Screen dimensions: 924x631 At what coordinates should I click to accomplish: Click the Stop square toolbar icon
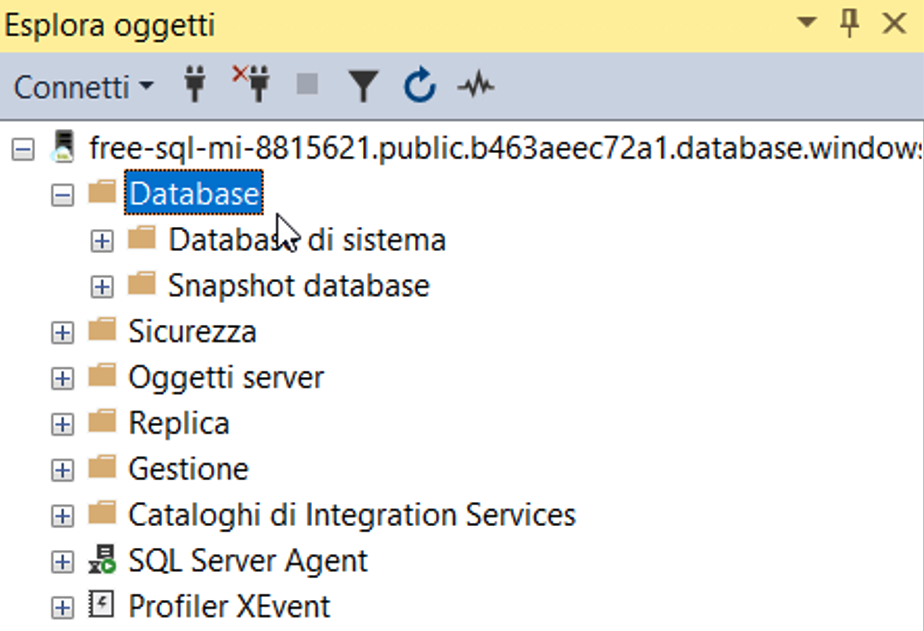(308, 86)
